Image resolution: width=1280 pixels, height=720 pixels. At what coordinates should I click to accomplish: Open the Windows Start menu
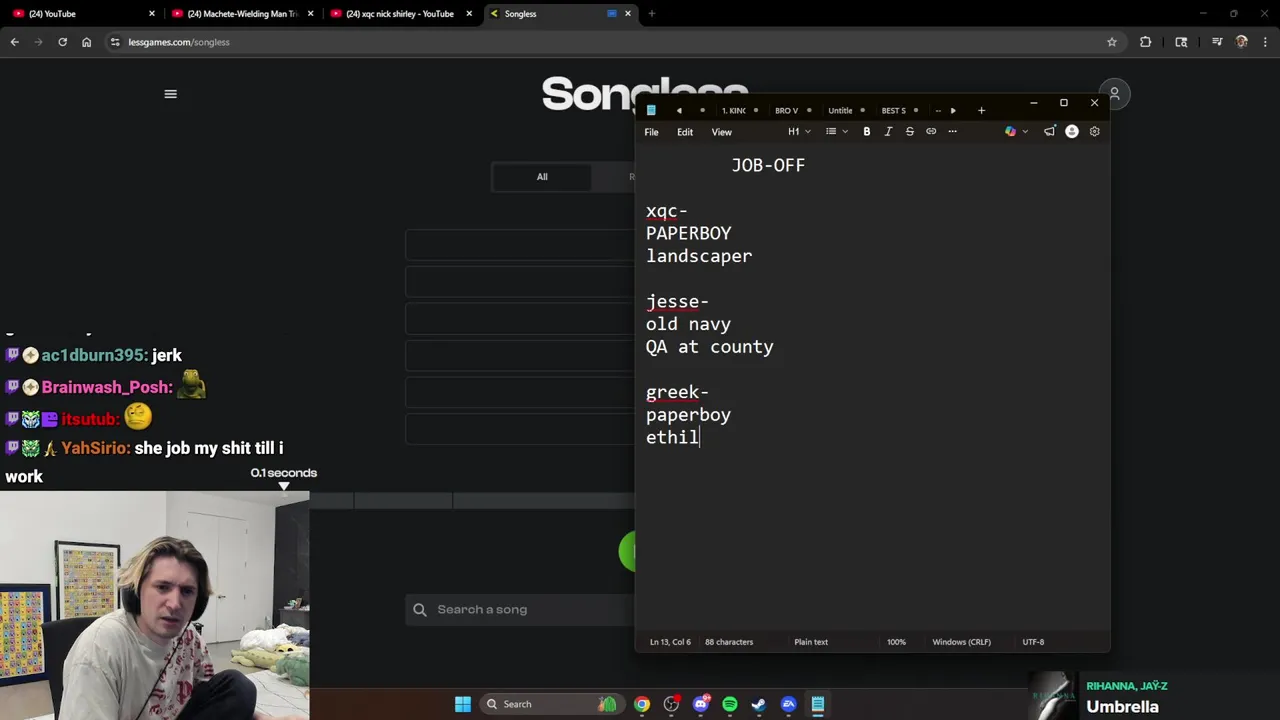463,704
